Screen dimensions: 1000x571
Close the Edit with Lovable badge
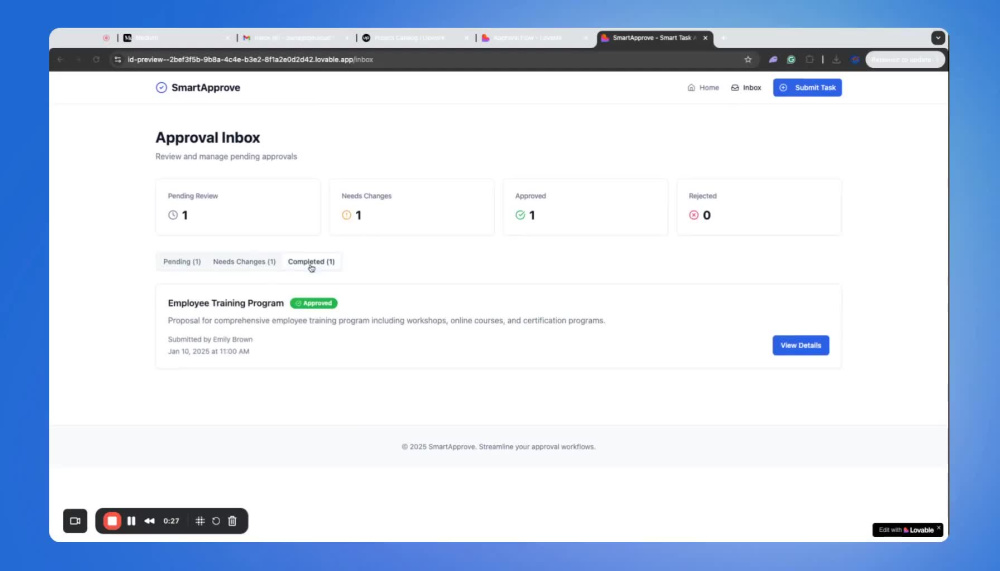[939, 528]
